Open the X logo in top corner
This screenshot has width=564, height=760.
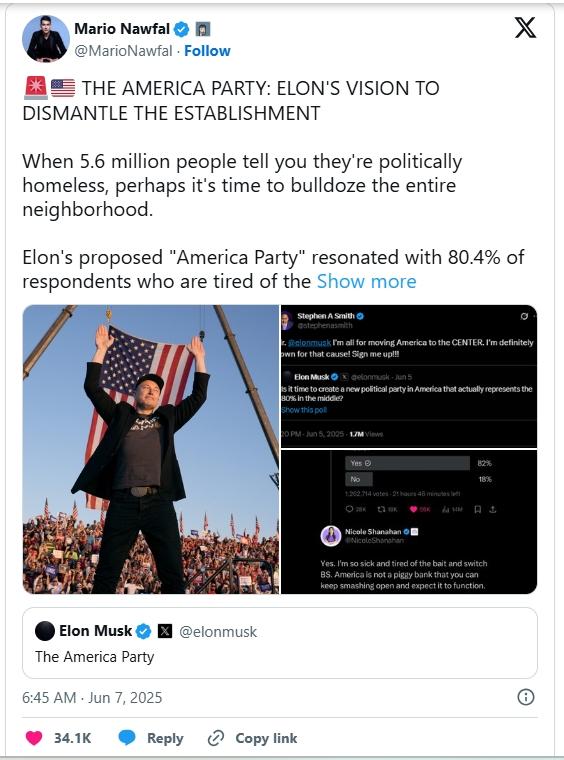[x=525, y=27]
